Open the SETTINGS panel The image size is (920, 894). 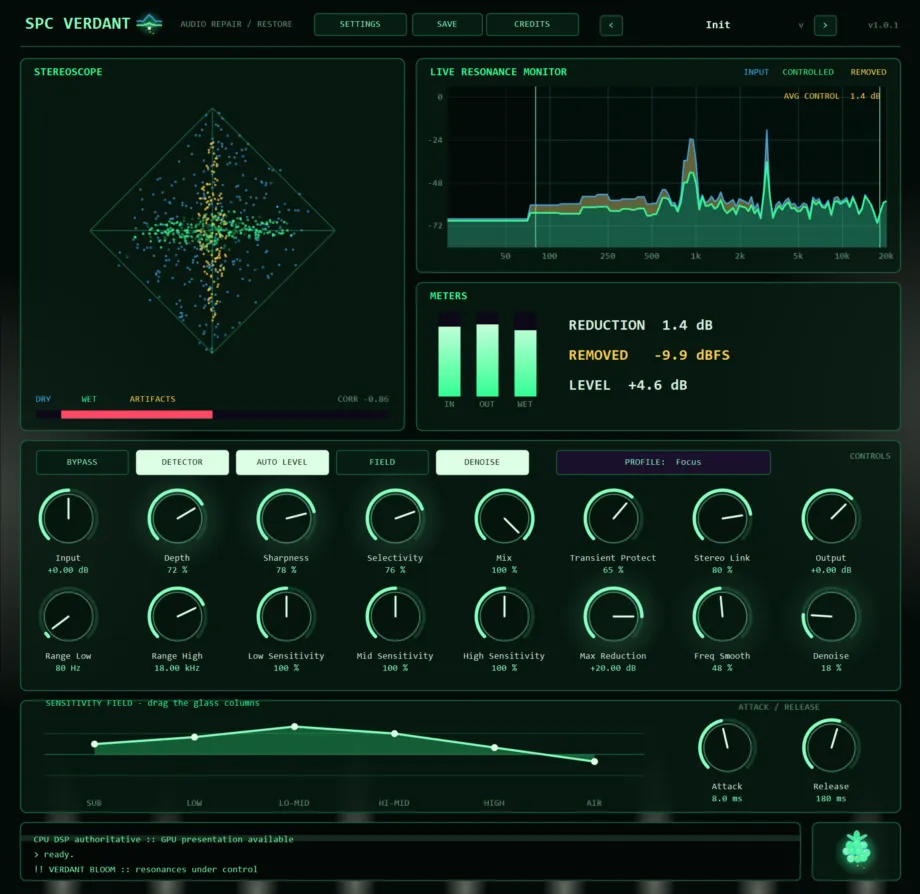pyautogui.click(x=360, y=24)
